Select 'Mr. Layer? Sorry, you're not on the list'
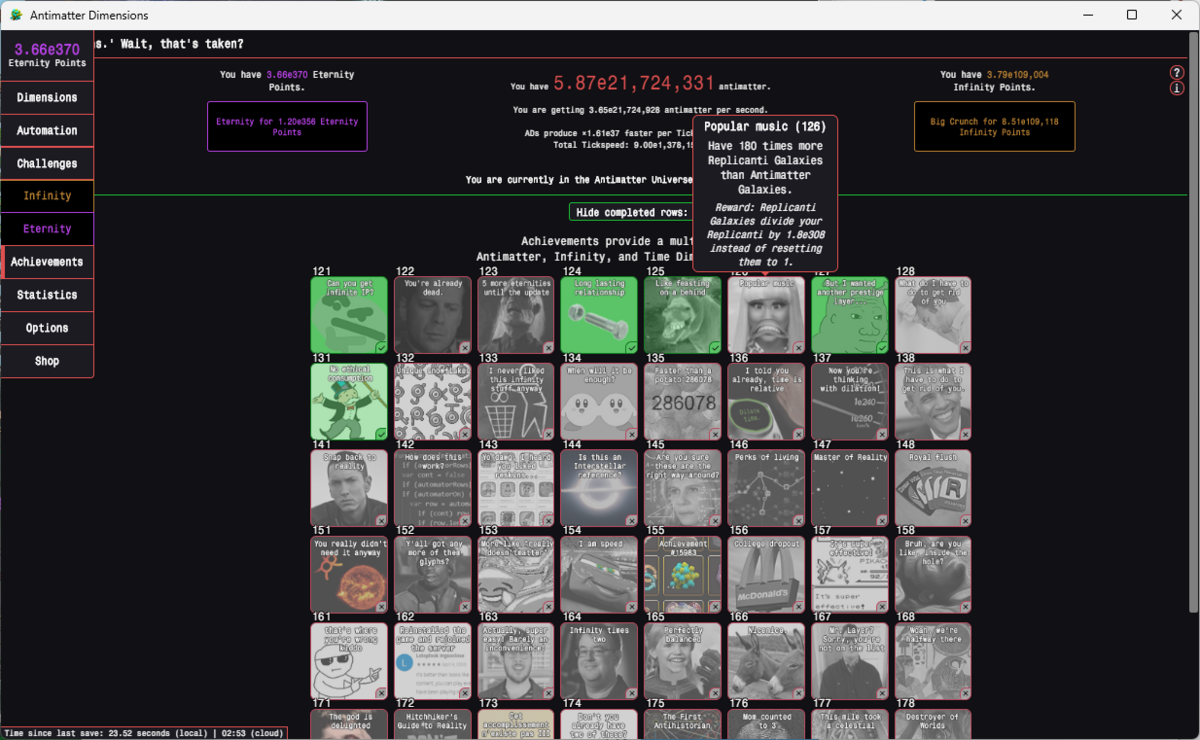The width and height of the screenshot is (1200, 740). pos(850,661)
